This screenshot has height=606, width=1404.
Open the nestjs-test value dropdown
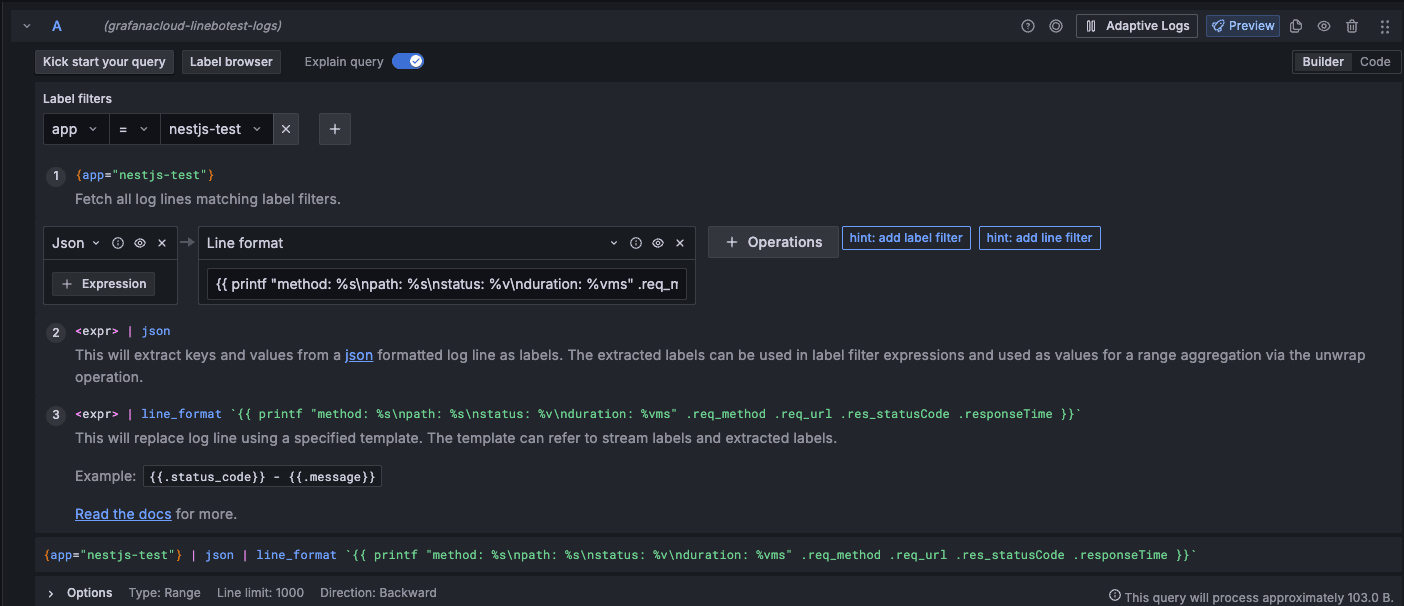[x=216, y=129]
